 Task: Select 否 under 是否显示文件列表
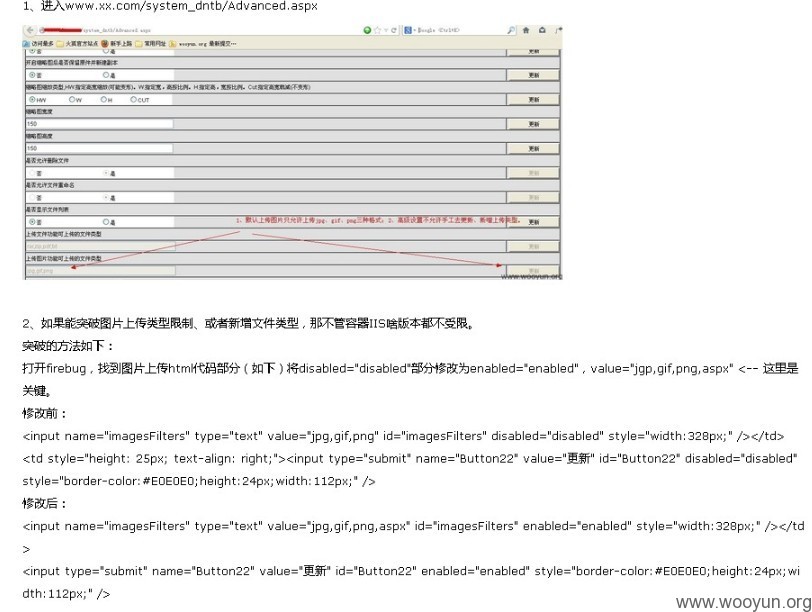pos(33,222)
